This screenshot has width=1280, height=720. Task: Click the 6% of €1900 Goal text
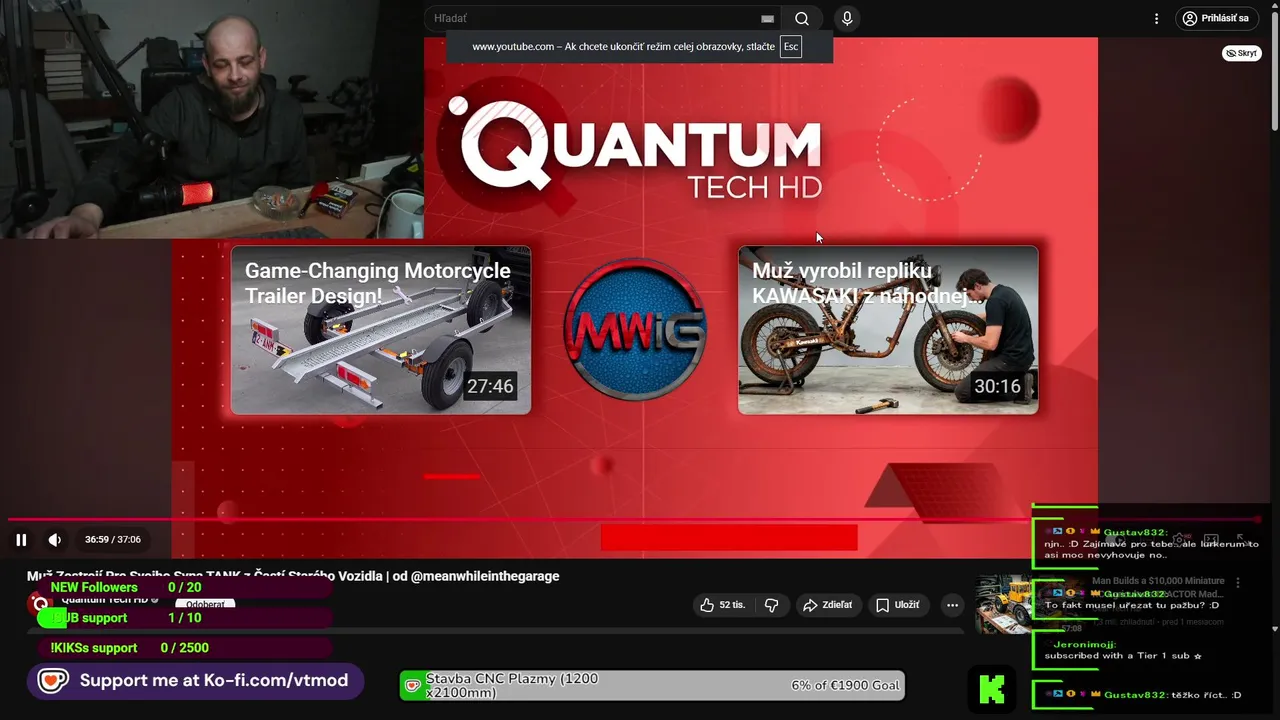click(846, 686)
